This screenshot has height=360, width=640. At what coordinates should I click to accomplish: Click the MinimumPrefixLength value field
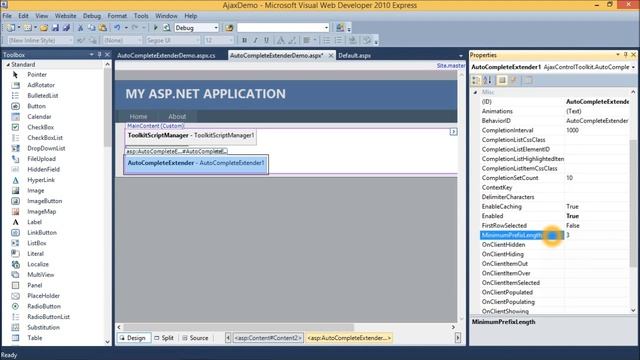pos(597,235)
